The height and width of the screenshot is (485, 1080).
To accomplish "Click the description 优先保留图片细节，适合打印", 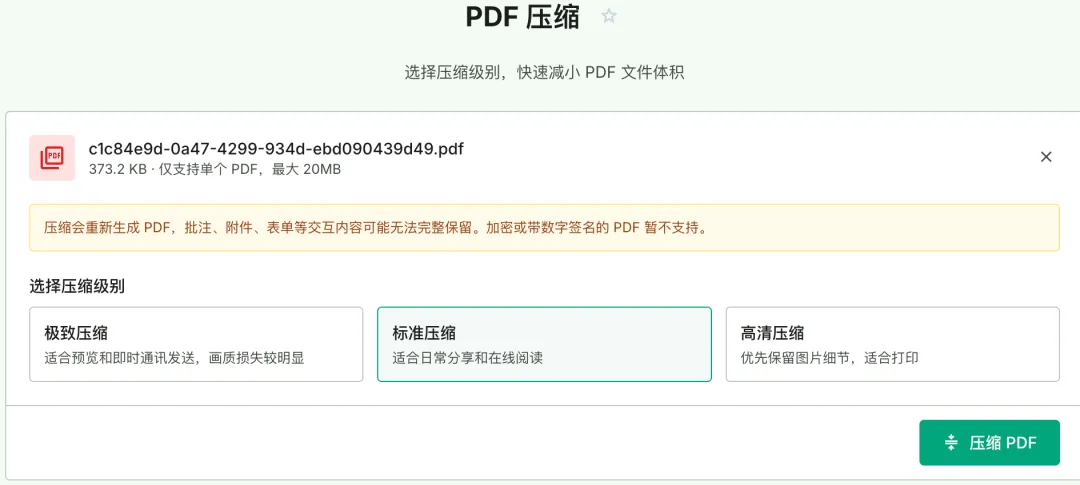I will [x=829, y=358].
